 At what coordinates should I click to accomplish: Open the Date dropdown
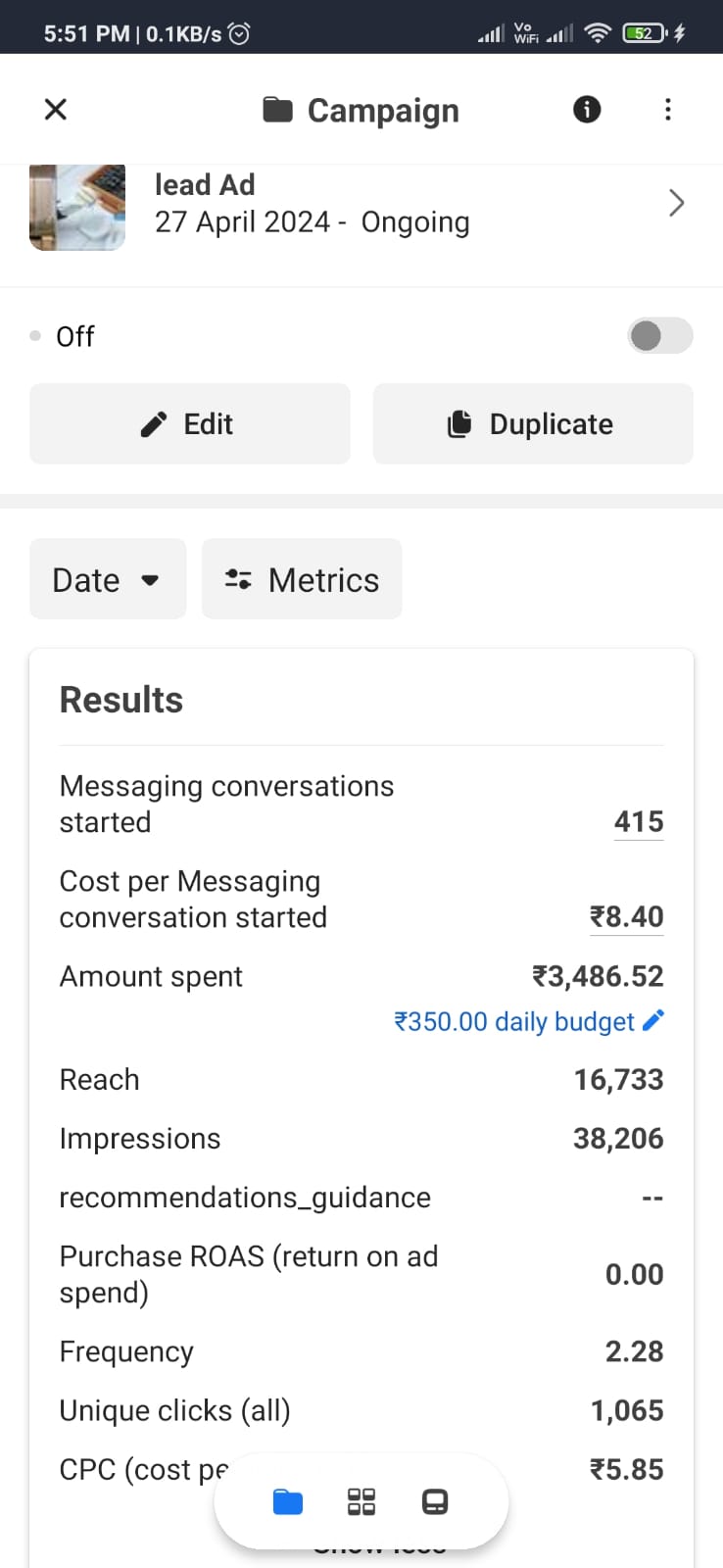tap(107, 579)
